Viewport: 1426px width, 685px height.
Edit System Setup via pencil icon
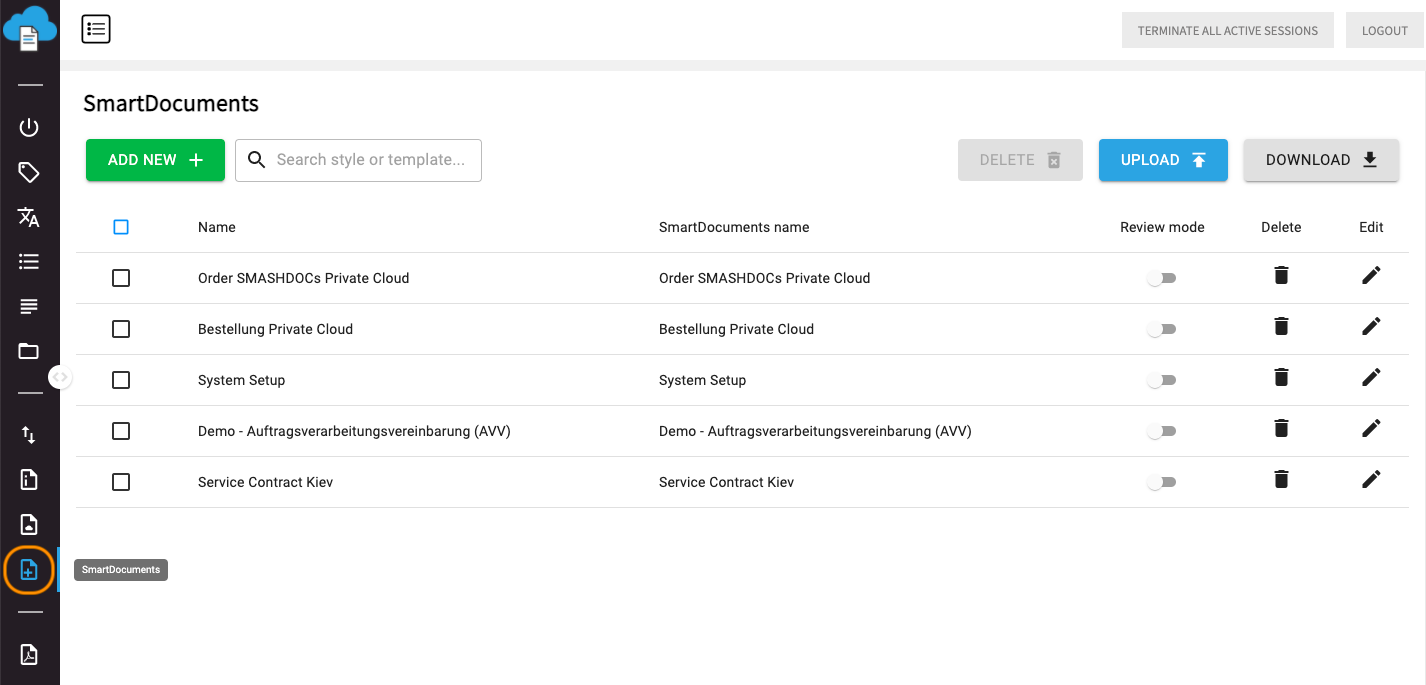(x=1371, y=377)
